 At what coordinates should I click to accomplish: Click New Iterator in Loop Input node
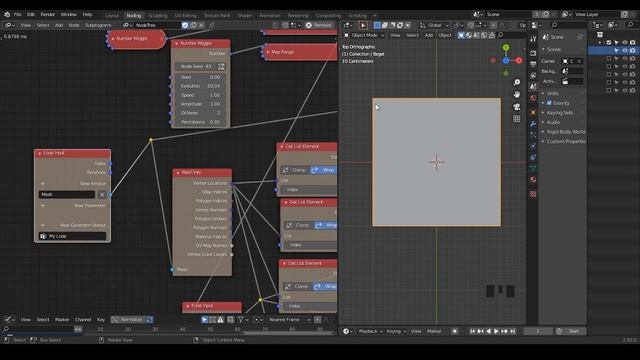pyautogui.click(x=73, y=184)
